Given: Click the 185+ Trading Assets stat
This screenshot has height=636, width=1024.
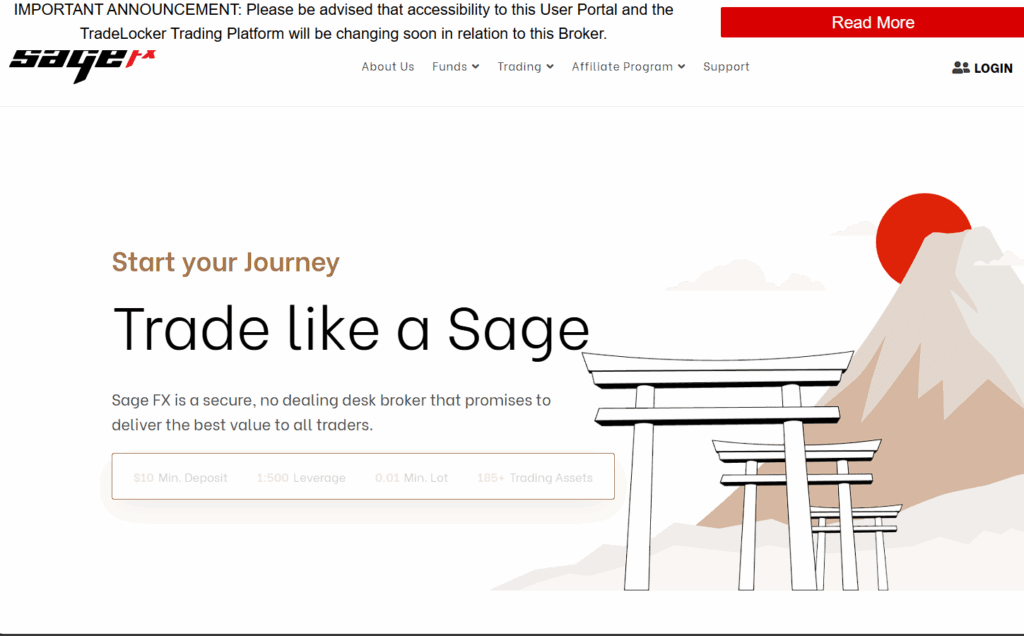Looking at the screenshot, I should click(x=535, y=478).
